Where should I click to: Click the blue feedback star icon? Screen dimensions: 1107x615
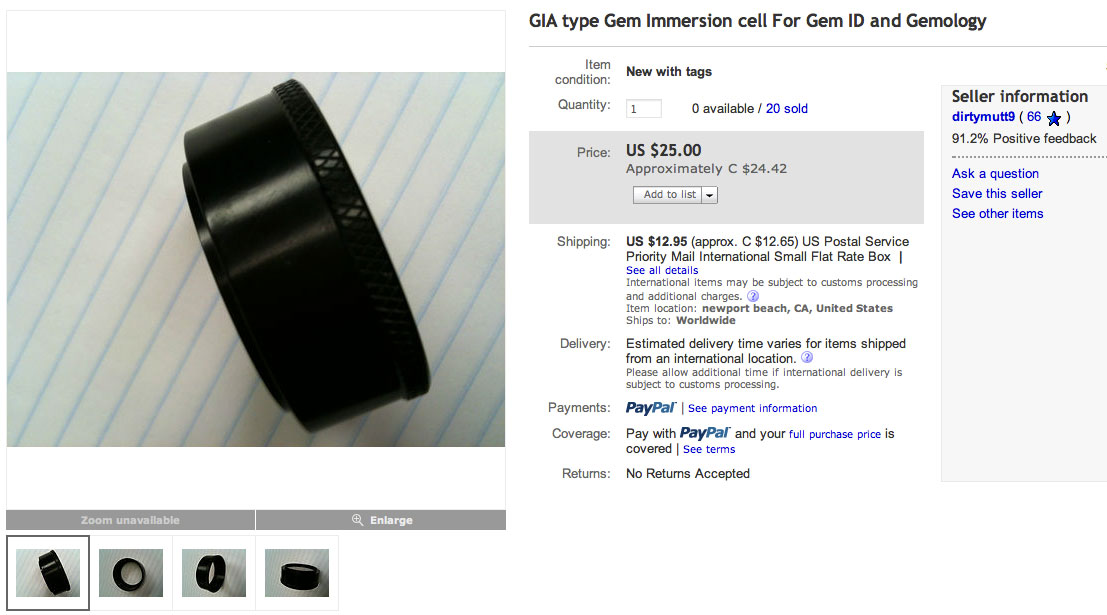pos(1053,118)
